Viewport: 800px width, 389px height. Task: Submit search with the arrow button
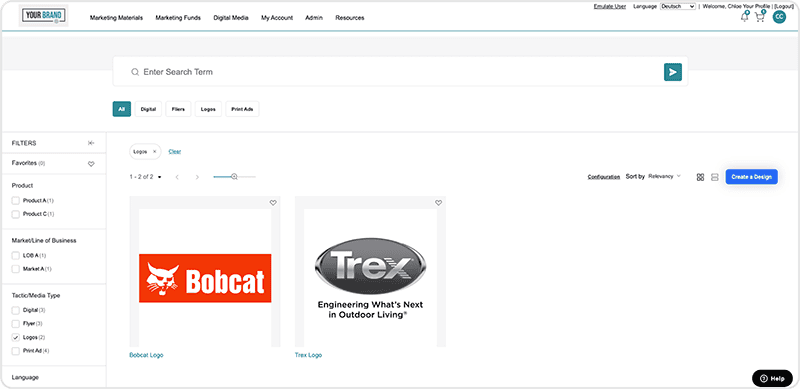[x=672, y=72]
